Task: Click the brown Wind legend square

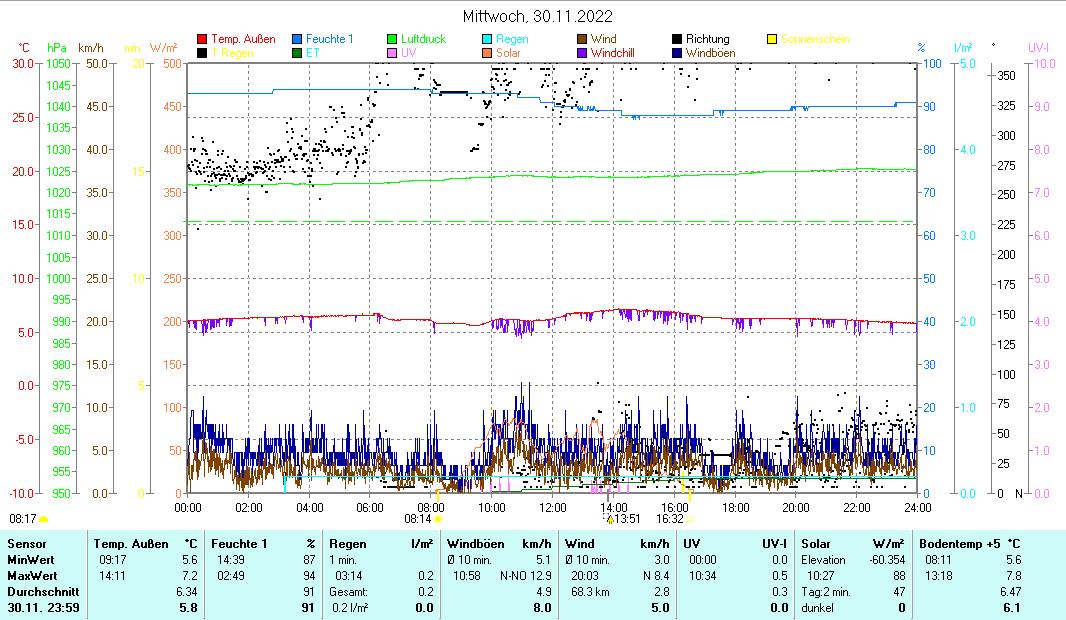Action: [x=582, y=40]
